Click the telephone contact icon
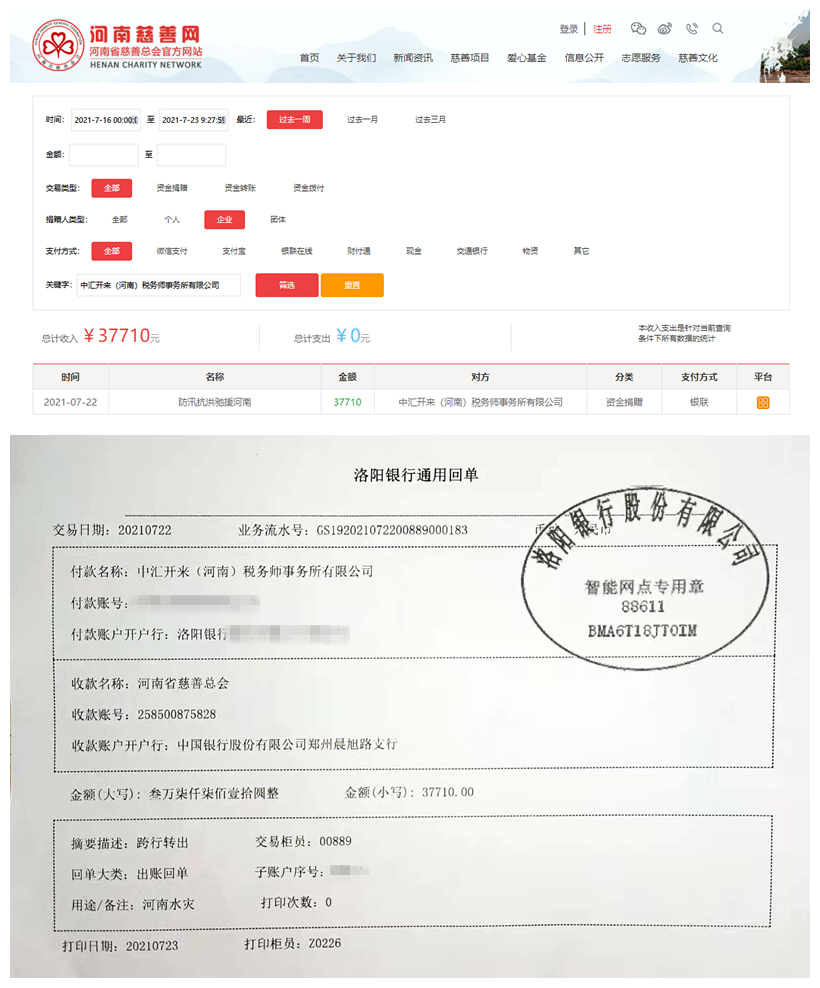Image resolution: width=820 pixels, height=988 pixels. click(x=692, y=28)
